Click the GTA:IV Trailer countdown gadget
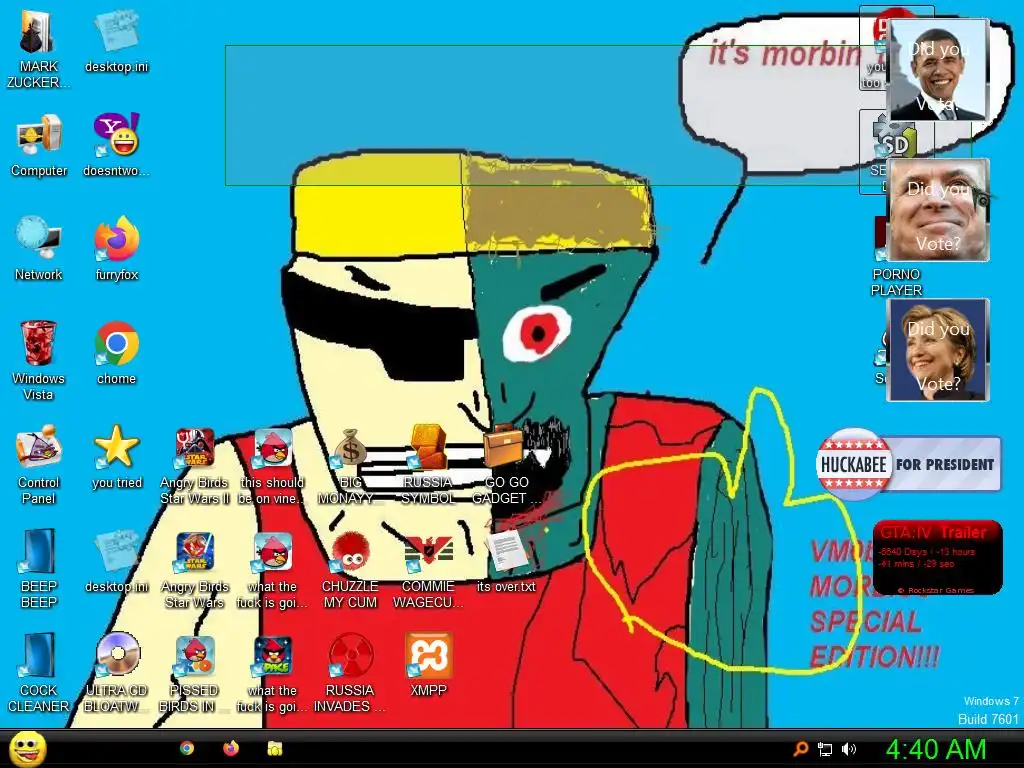The image size is (1024, 768). pos(937,558)
